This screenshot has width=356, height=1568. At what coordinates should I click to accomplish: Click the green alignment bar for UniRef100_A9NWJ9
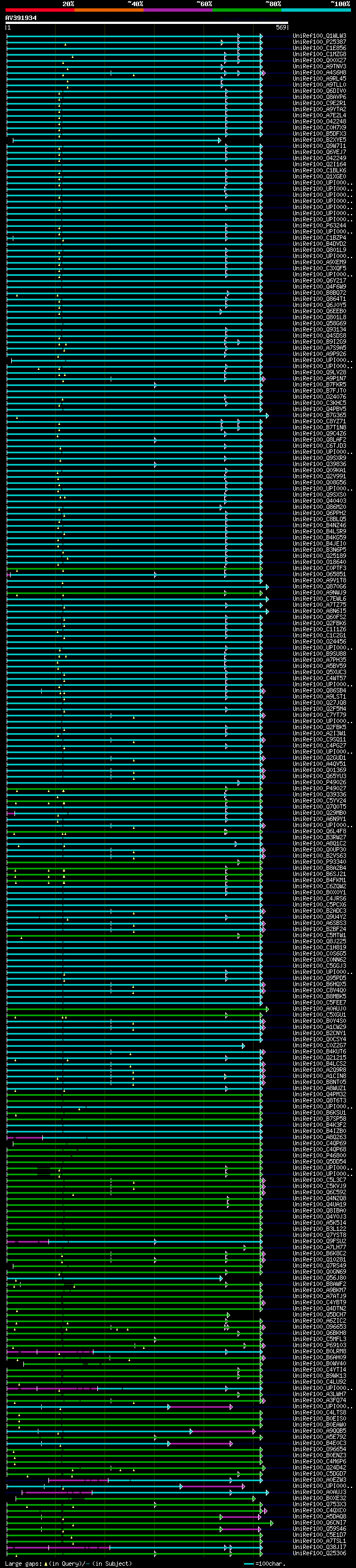point(135,593)
